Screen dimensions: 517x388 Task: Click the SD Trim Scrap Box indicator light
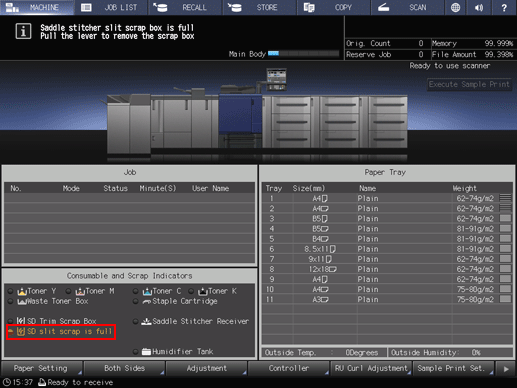pos(11,321)
